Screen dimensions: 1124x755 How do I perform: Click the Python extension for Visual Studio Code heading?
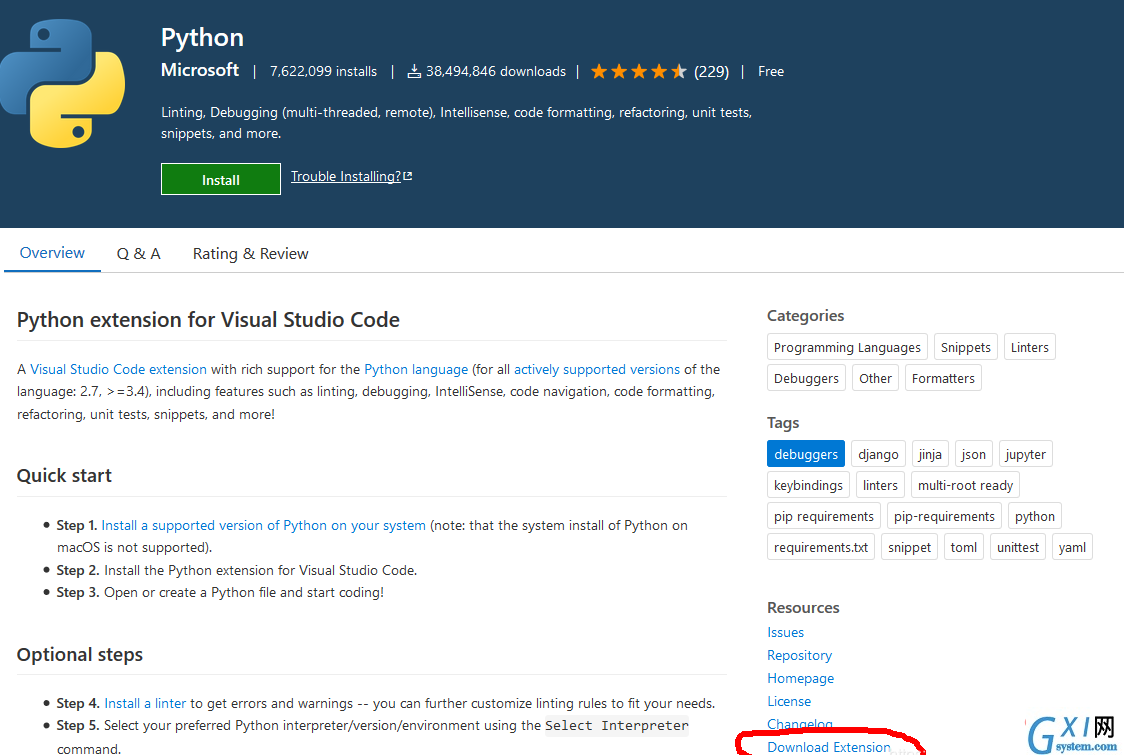208,320
